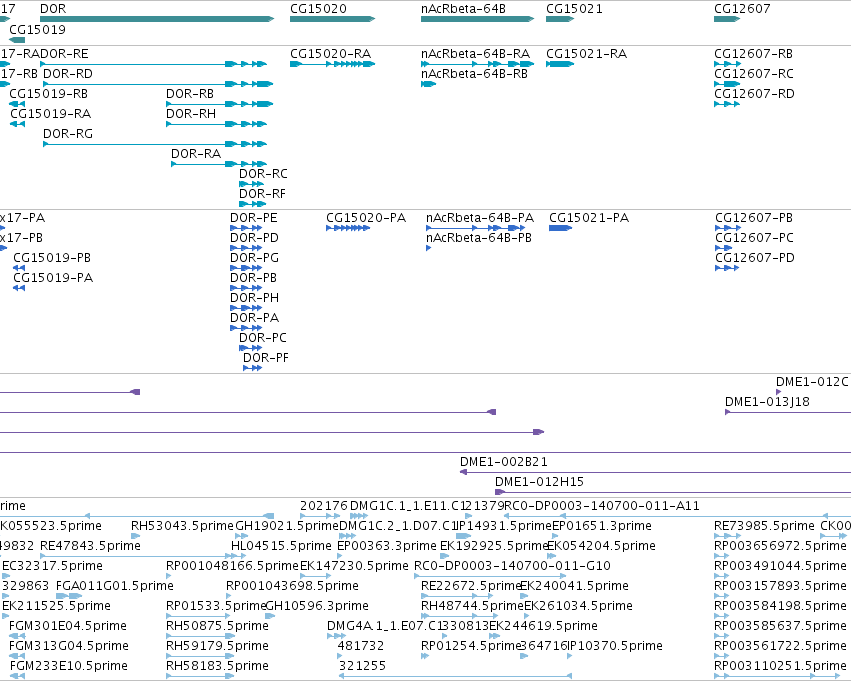Select transcript DOR-RC label
The height and width of the screenshot is (681, 851).
tap(263, 174)
